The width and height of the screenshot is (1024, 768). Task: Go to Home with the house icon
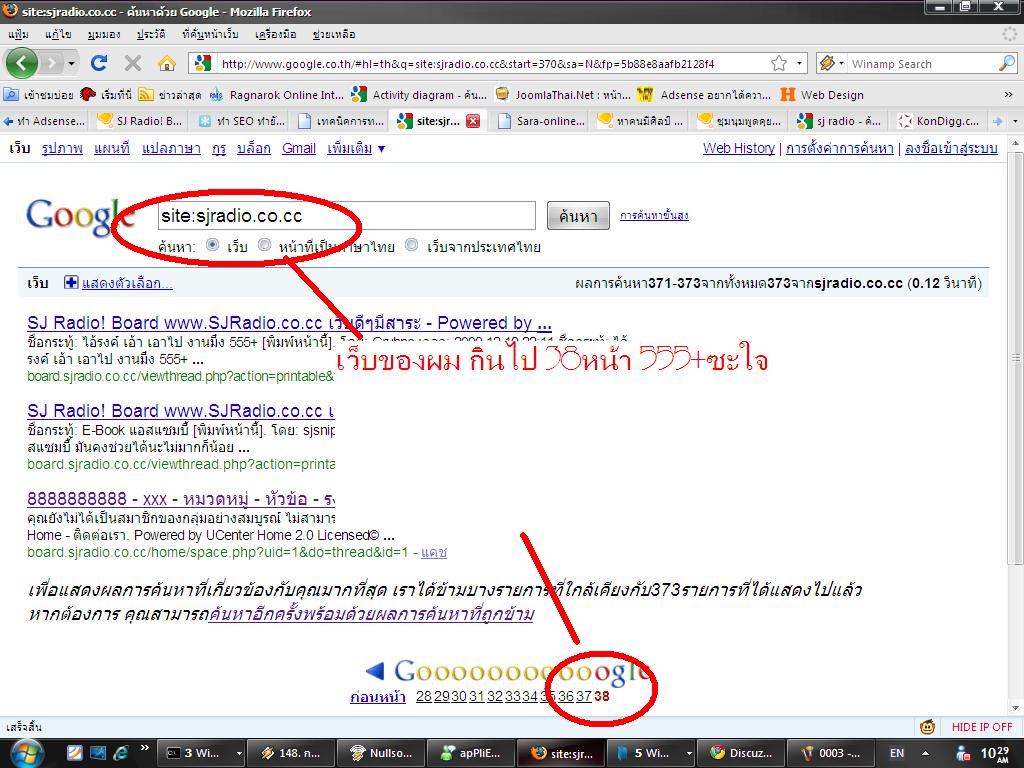pos(167,63)
